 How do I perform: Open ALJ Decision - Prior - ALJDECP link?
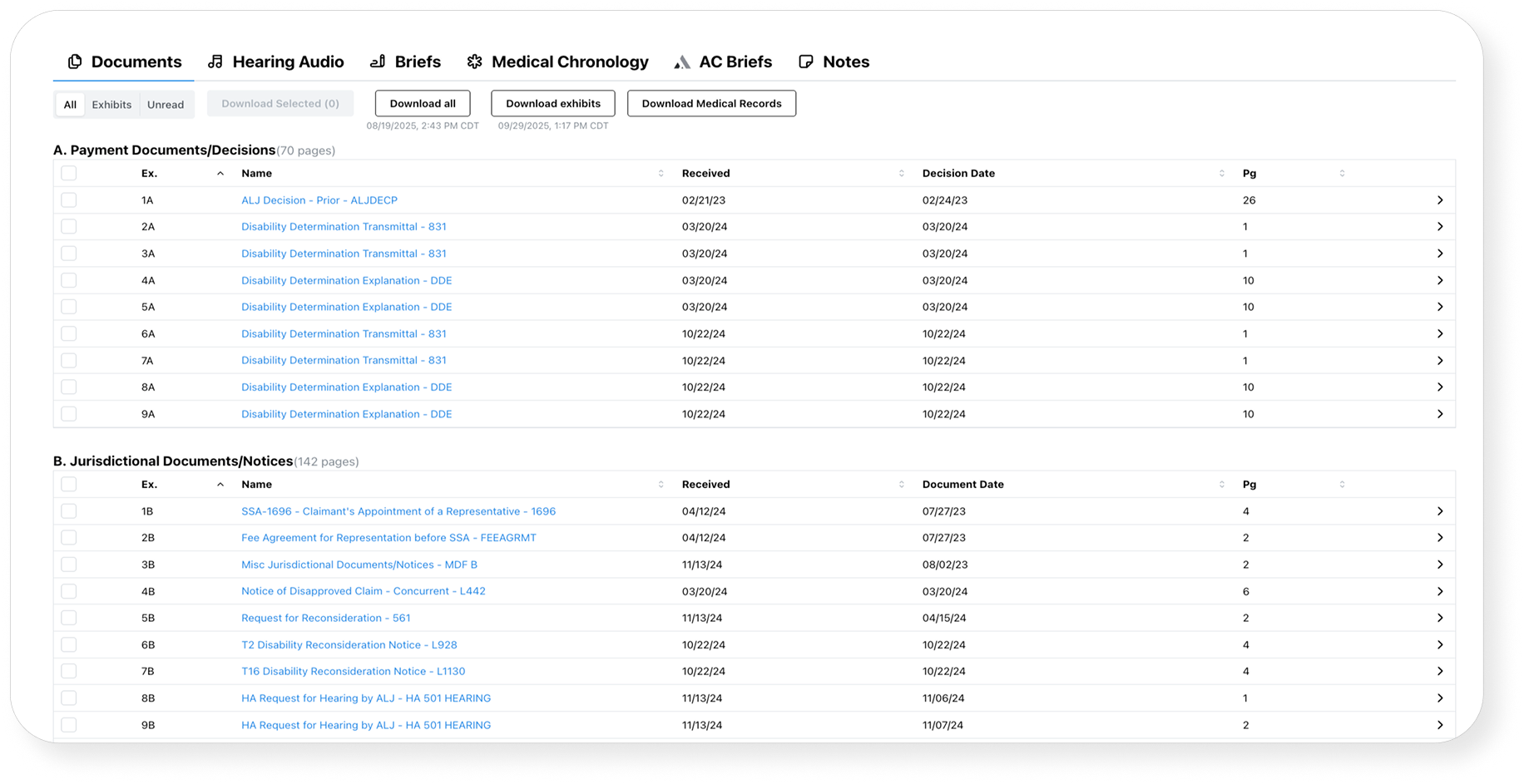pyautogui.click(x=319, y=200)
